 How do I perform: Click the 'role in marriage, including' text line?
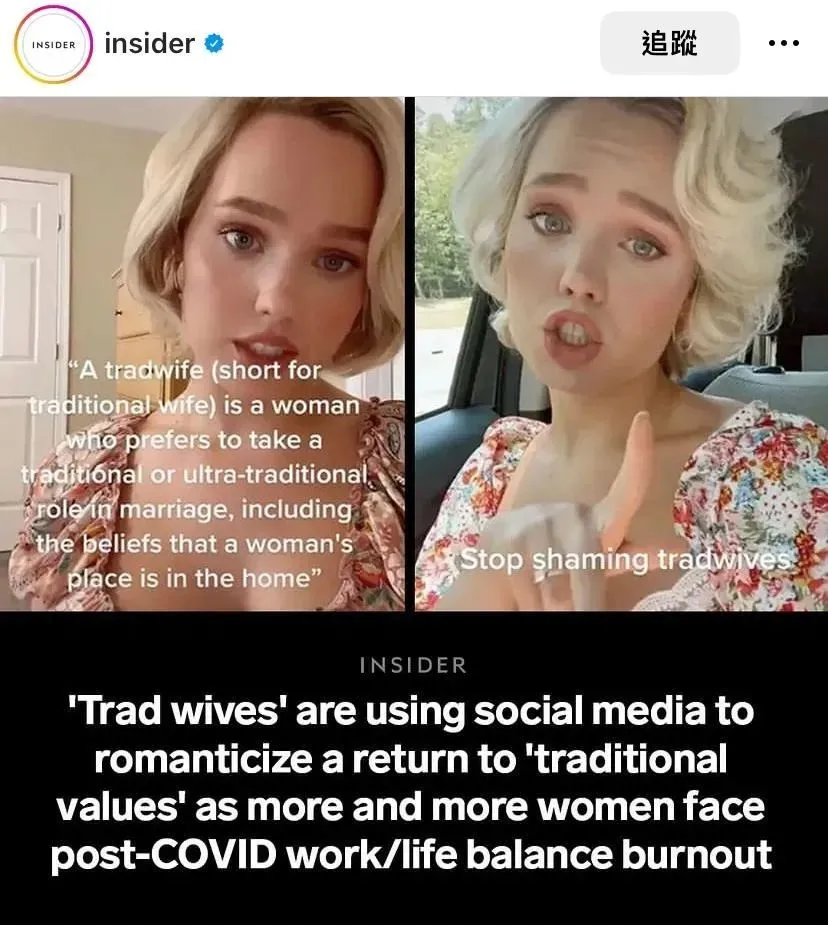click(x=195, y=510)
